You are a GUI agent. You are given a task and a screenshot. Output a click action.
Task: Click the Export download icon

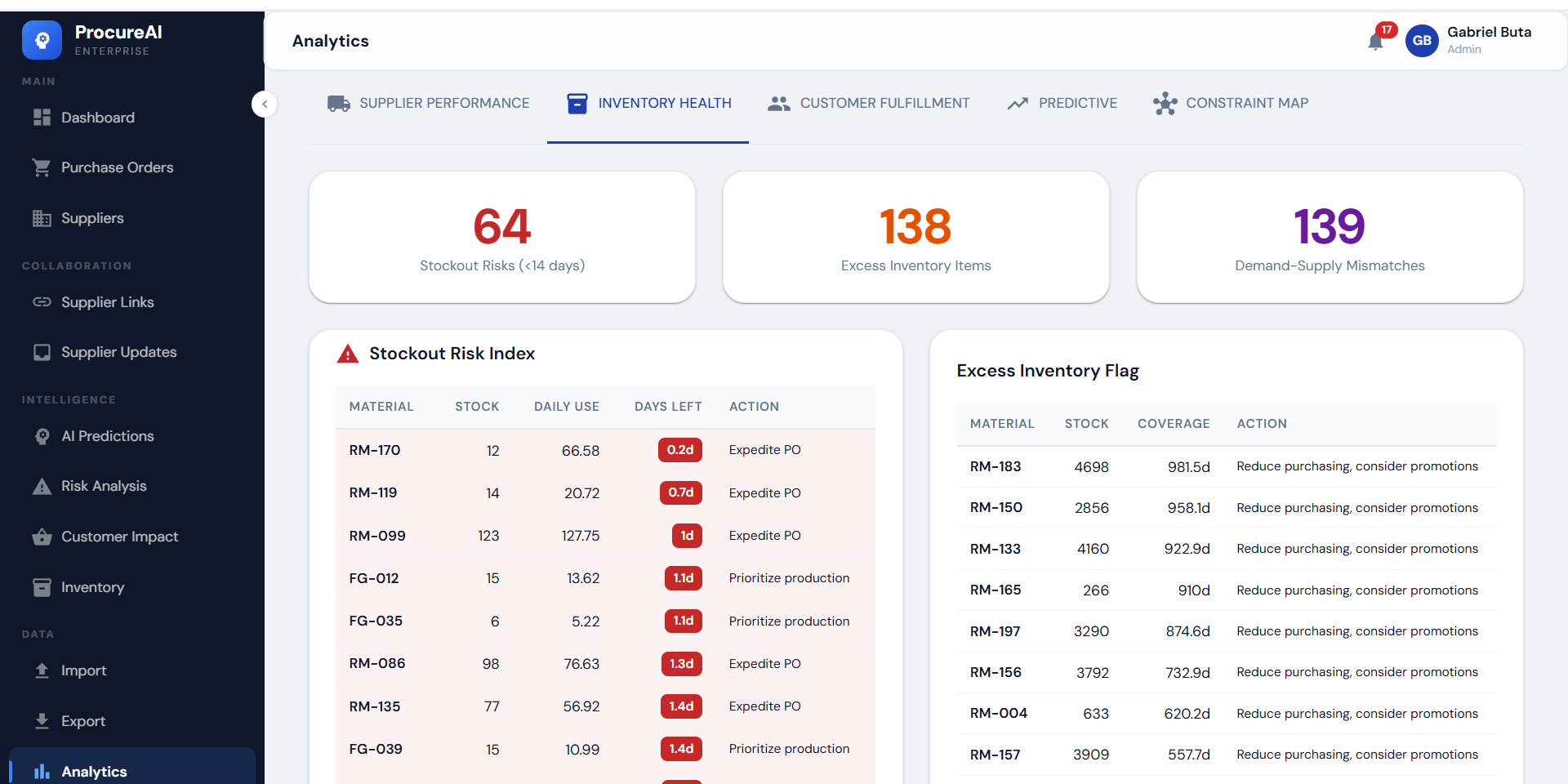(42, 721)
